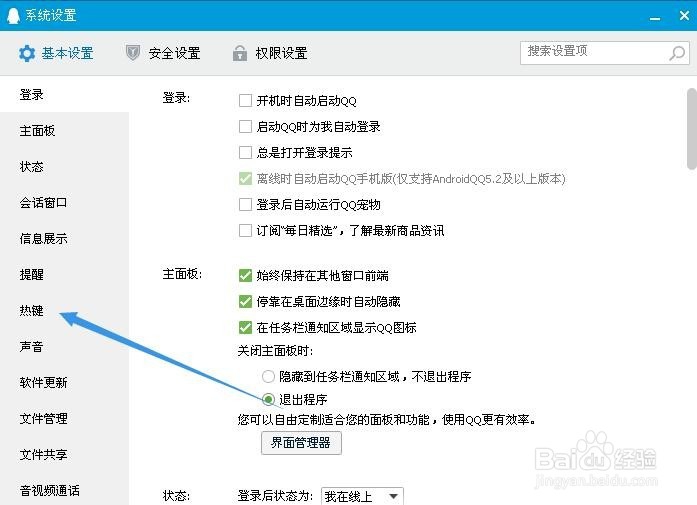Viewport: 697px width, 505px height.
Task: Select 会话窗口 in the sidebar
Action: pyautogui.click(x=44, y=203)
